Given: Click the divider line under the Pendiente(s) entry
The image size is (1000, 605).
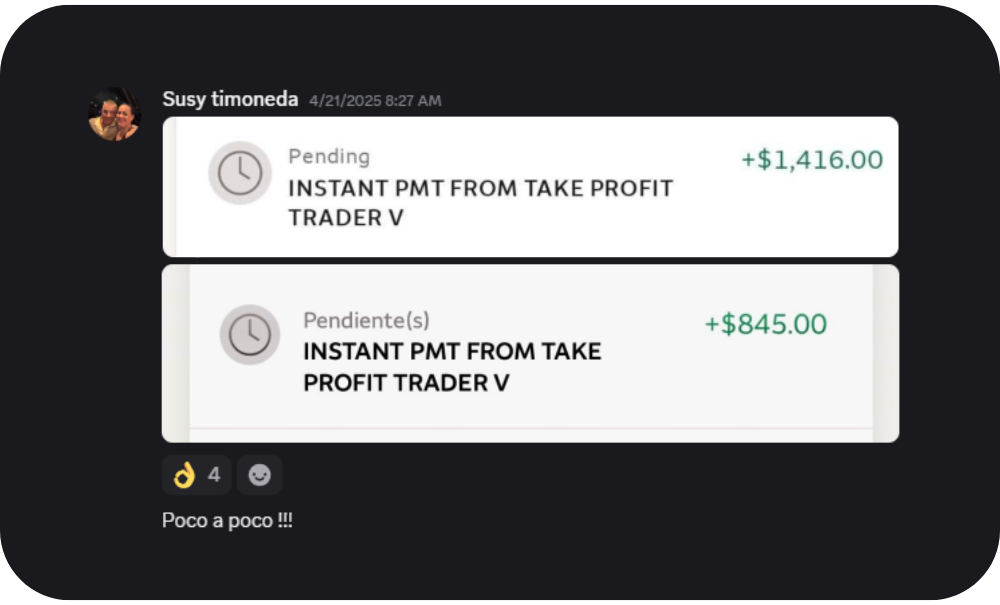Looking at the screenshot, I should click(x=530, y=429).
